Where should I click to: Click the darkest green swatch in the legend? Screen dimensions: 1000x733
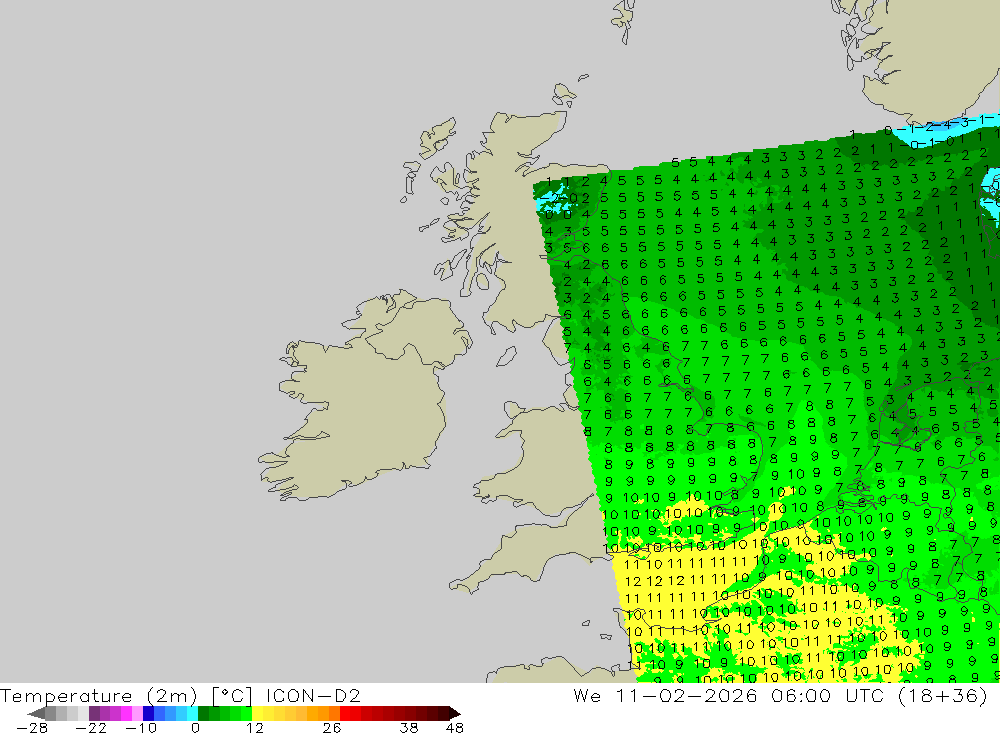click(203, 713)
